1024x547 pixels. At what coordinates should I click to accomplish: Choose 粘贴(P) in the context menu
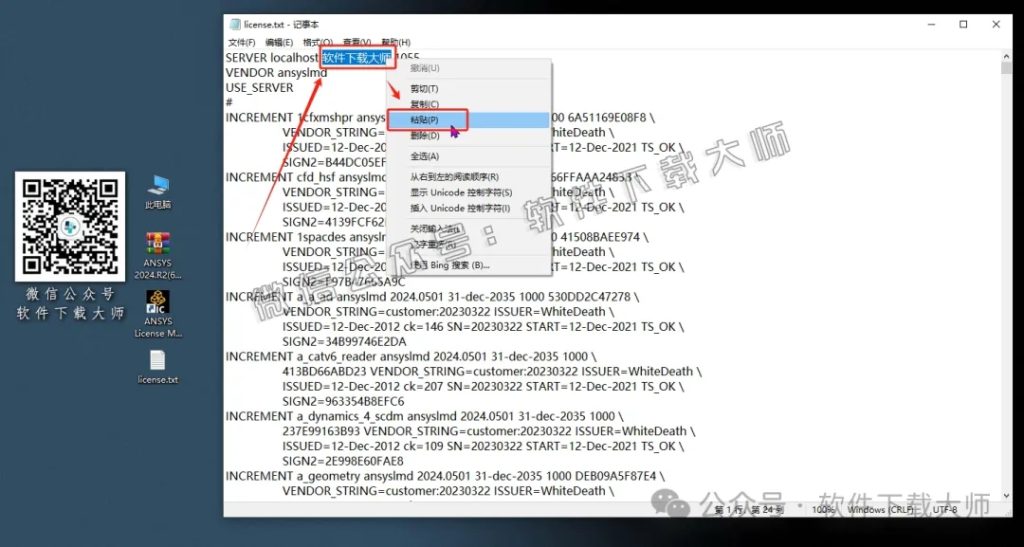[469, 120]
